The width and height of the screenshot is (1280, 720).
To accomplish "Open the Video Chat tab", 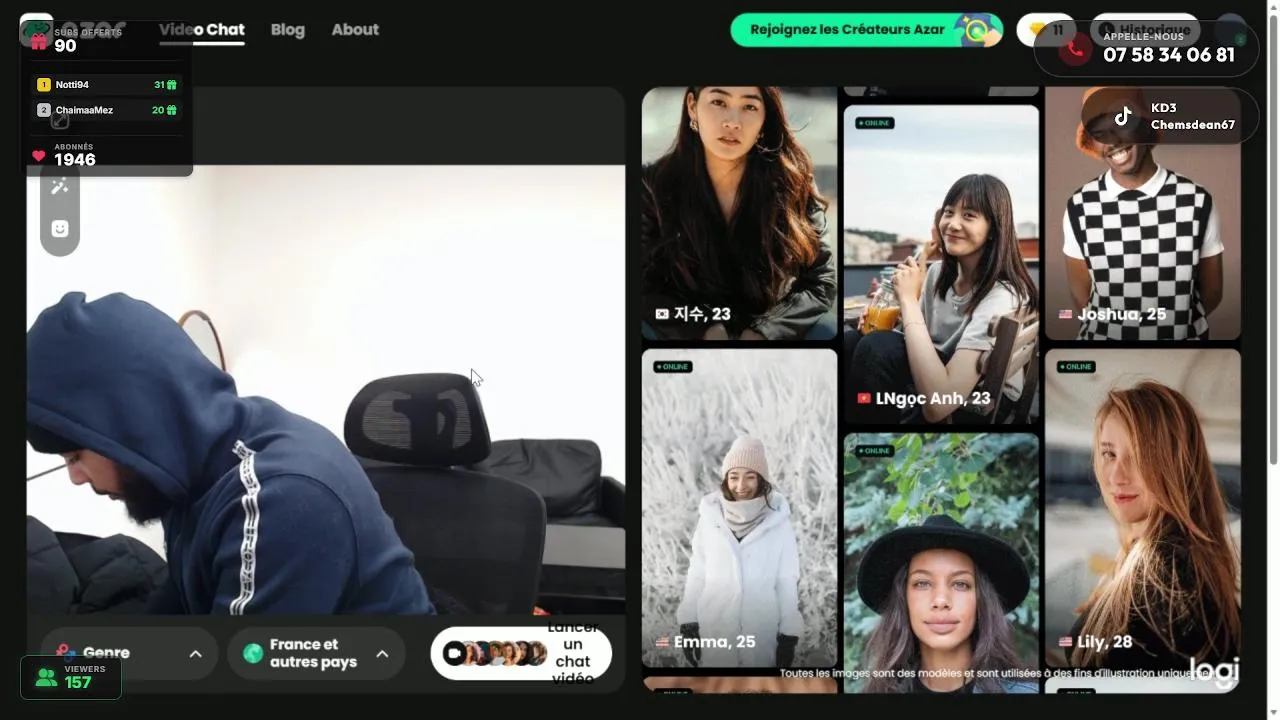I will pyautogui.click(x=201, y=30).
